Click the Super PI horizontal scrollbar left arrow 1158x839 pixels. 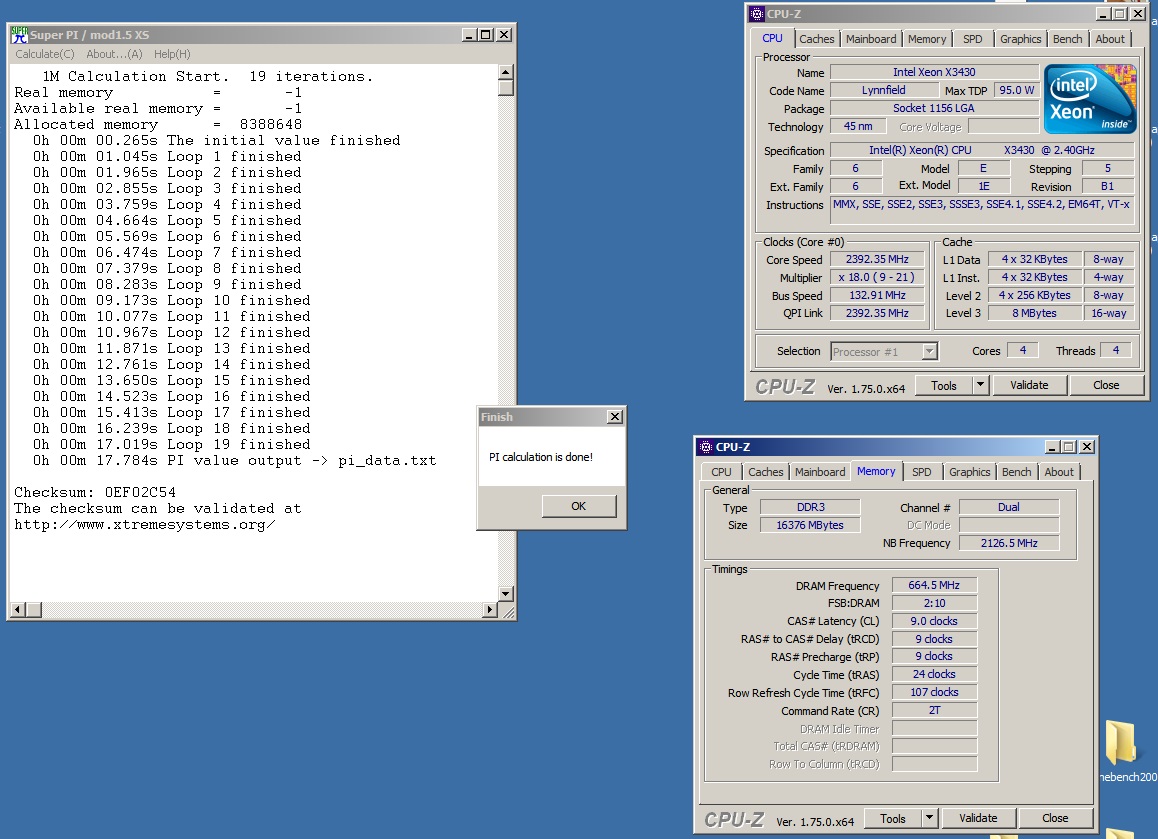[x=18, y=609]
